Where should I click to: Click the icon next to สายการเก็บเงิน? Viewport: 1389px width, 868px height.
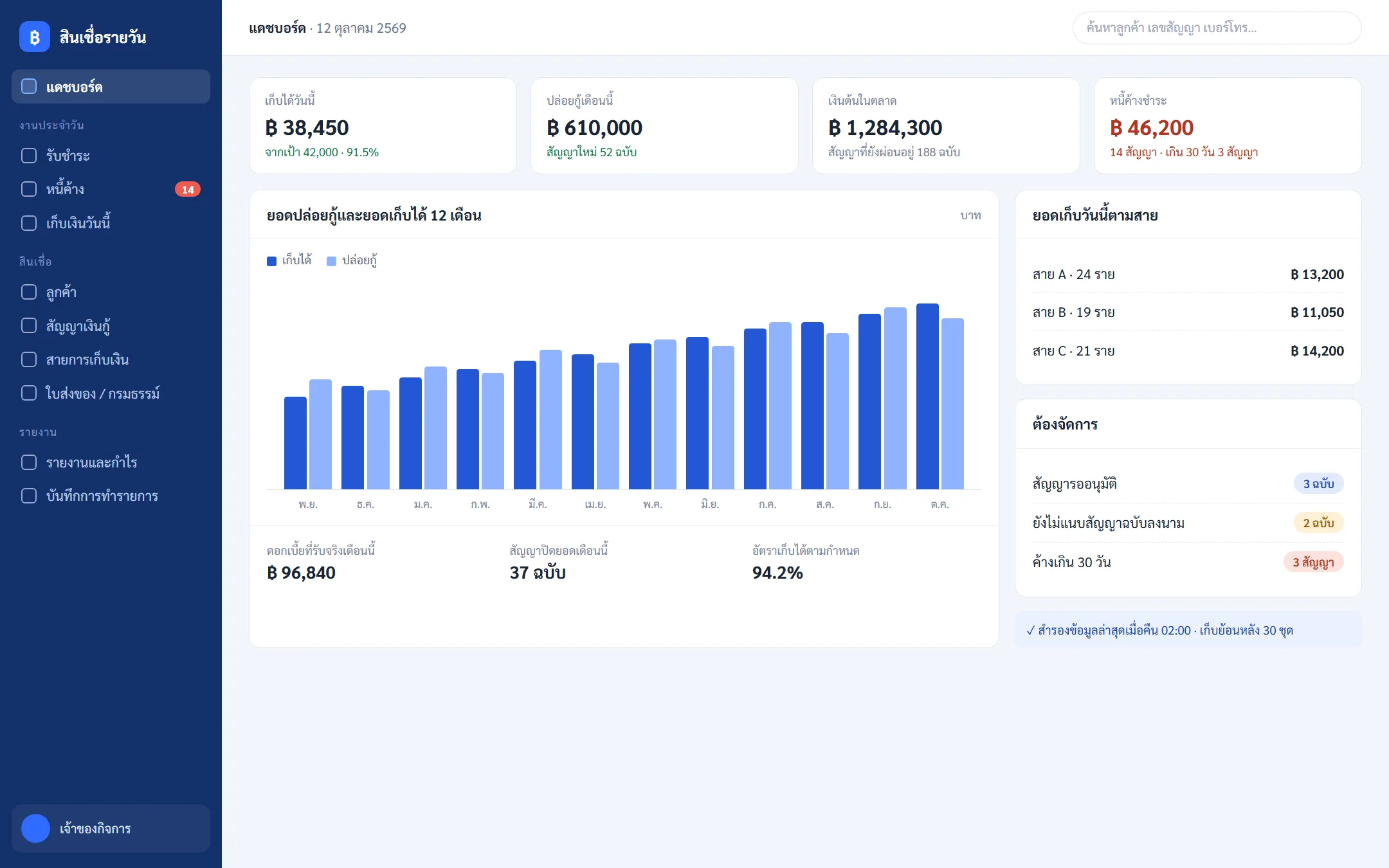29,359
